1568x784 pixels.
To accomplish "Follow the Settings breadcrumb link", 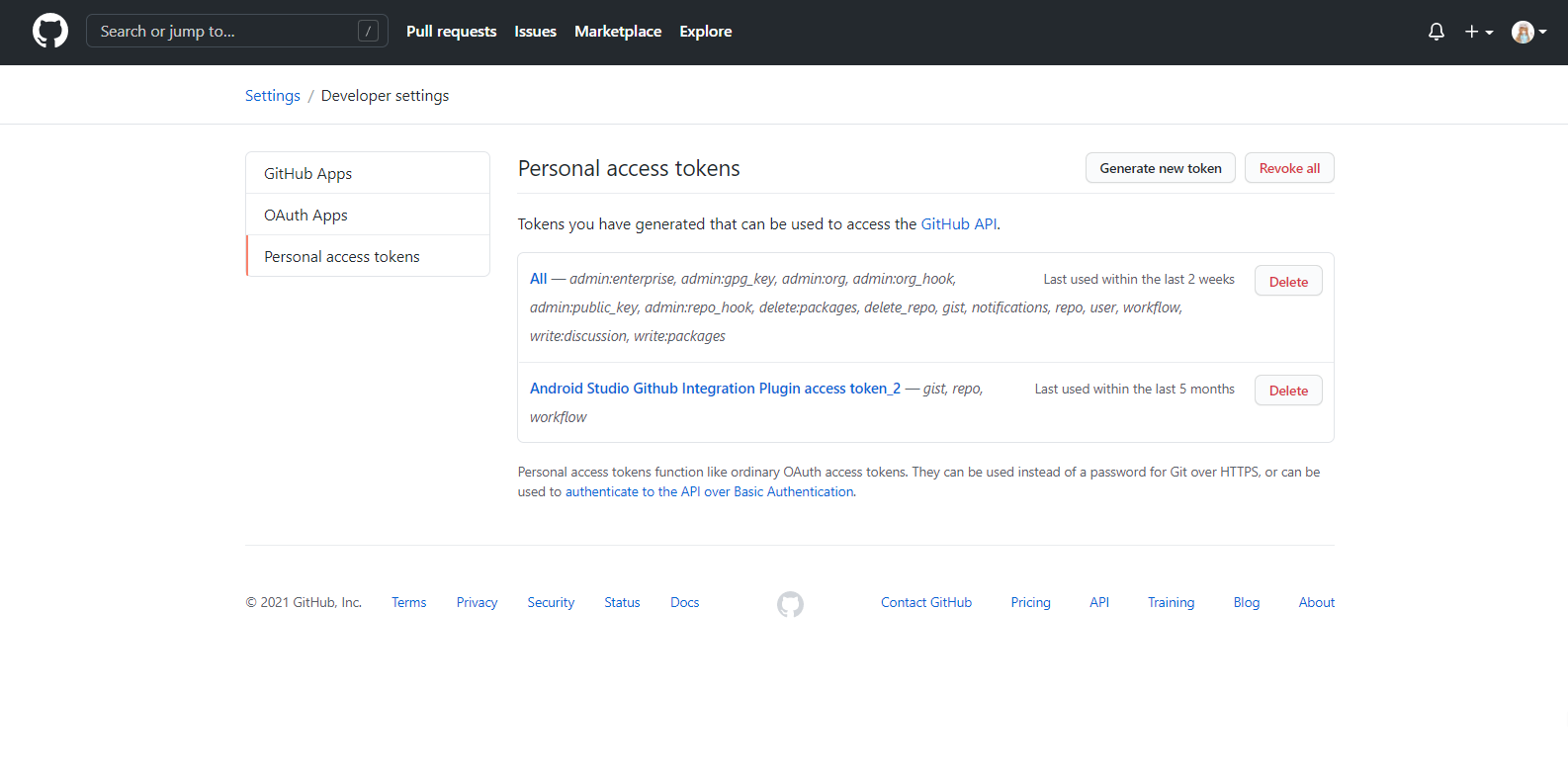I will [x=273, y=96].
